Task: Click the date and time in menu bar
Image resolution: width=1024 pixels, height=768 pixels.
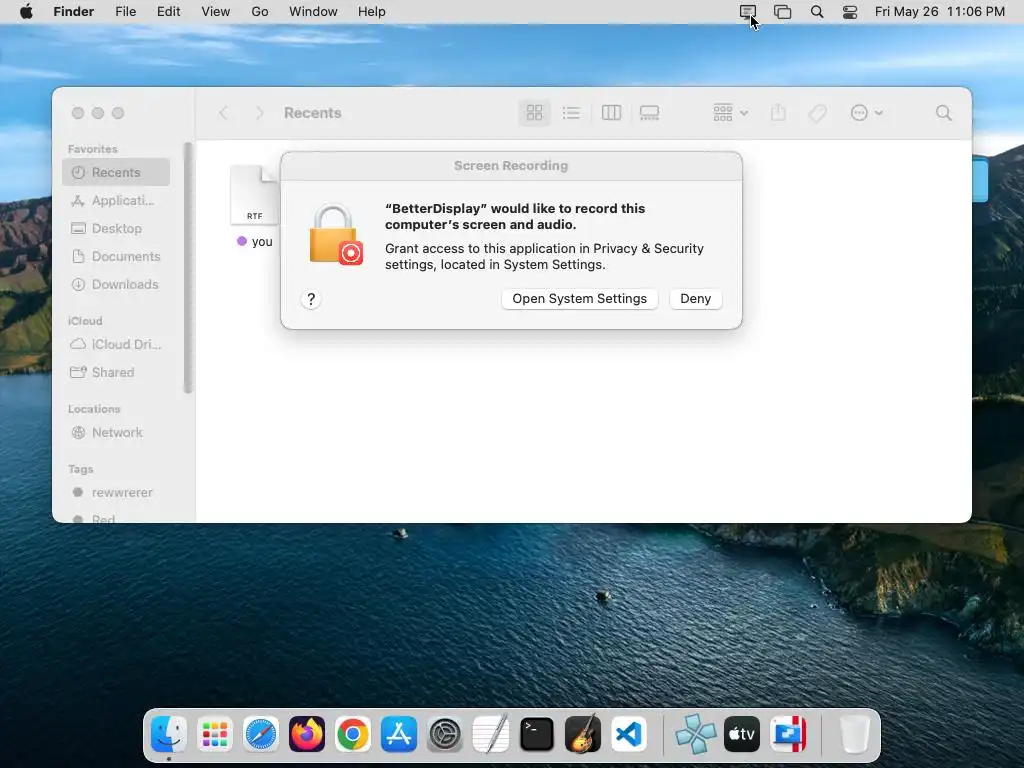Action: [x=940, y=12]
